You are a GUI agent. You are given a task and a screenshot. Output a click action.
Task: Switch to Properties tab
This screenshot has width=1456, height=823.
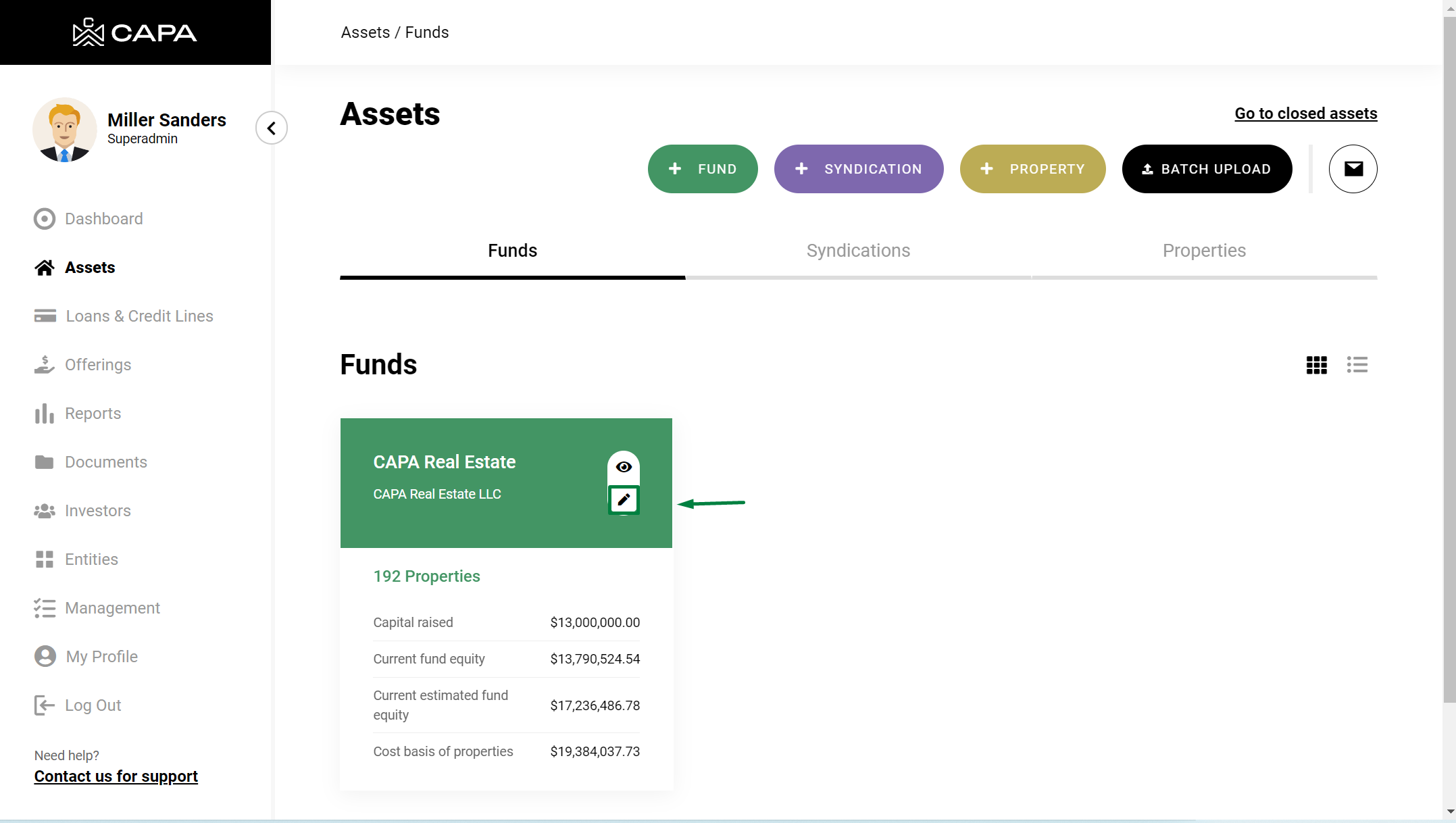coord(1204,251)
